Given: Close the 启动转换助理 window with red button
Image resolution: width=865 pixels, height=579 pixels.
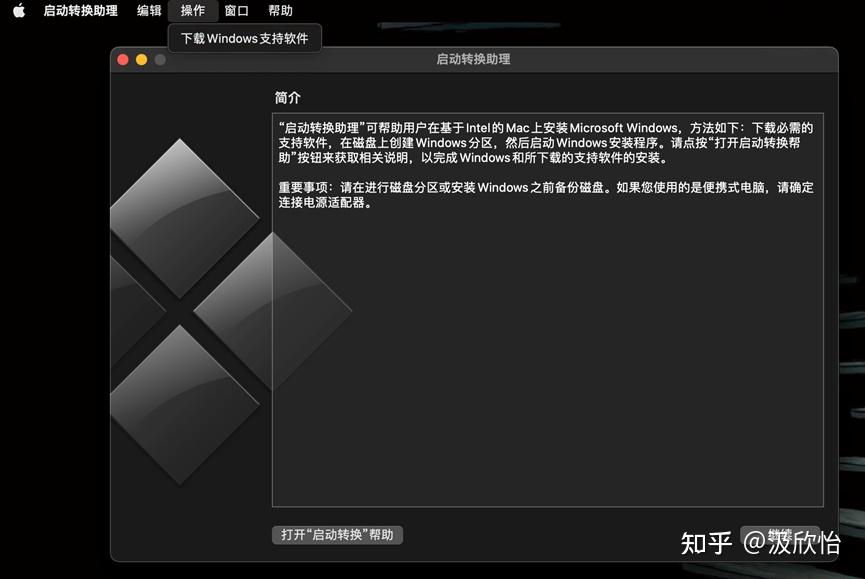Looking at the screenshot, I should pyautogui.click(x=123, y=60).
